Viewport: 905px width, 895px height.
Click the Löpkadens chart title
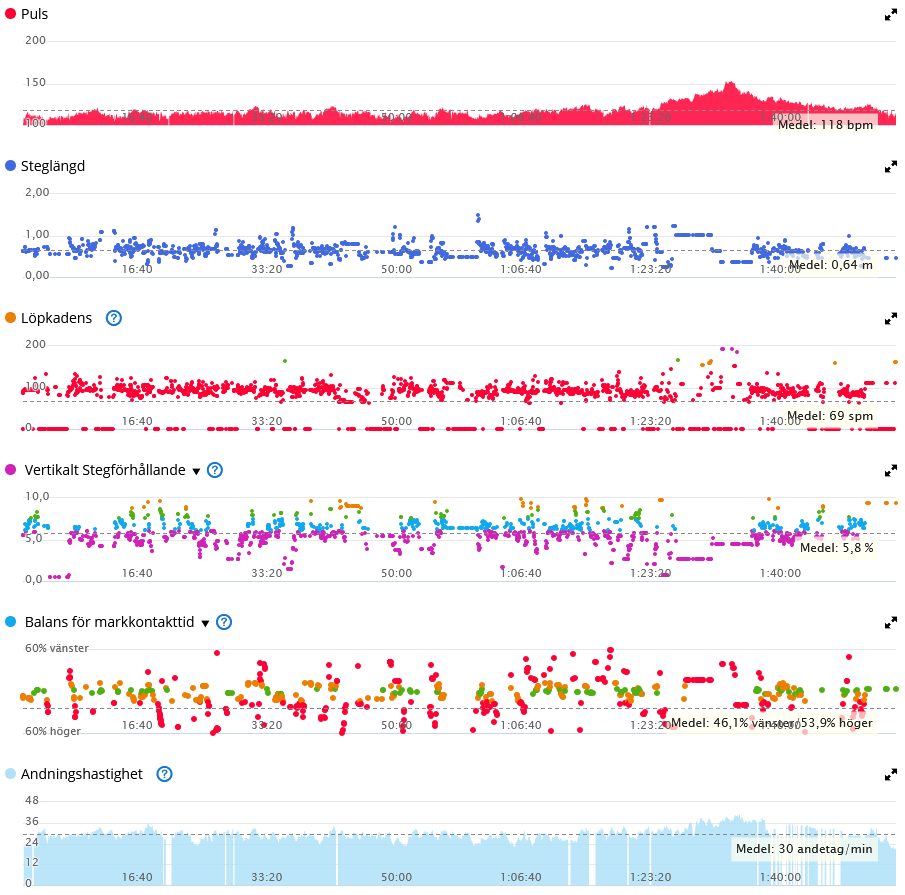(57, 318)
